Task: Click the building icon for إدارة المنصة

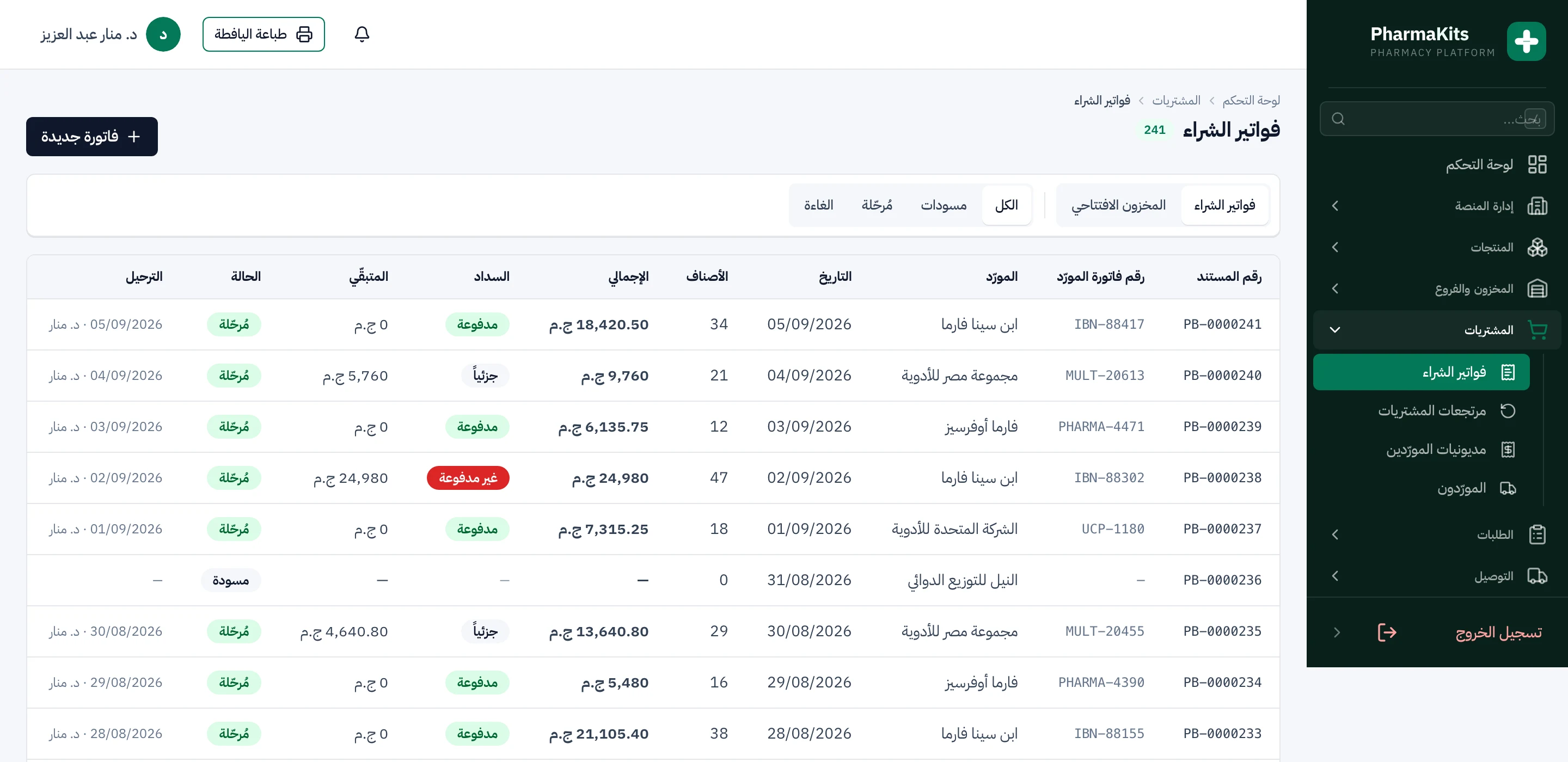Action: click(1537, 206)
